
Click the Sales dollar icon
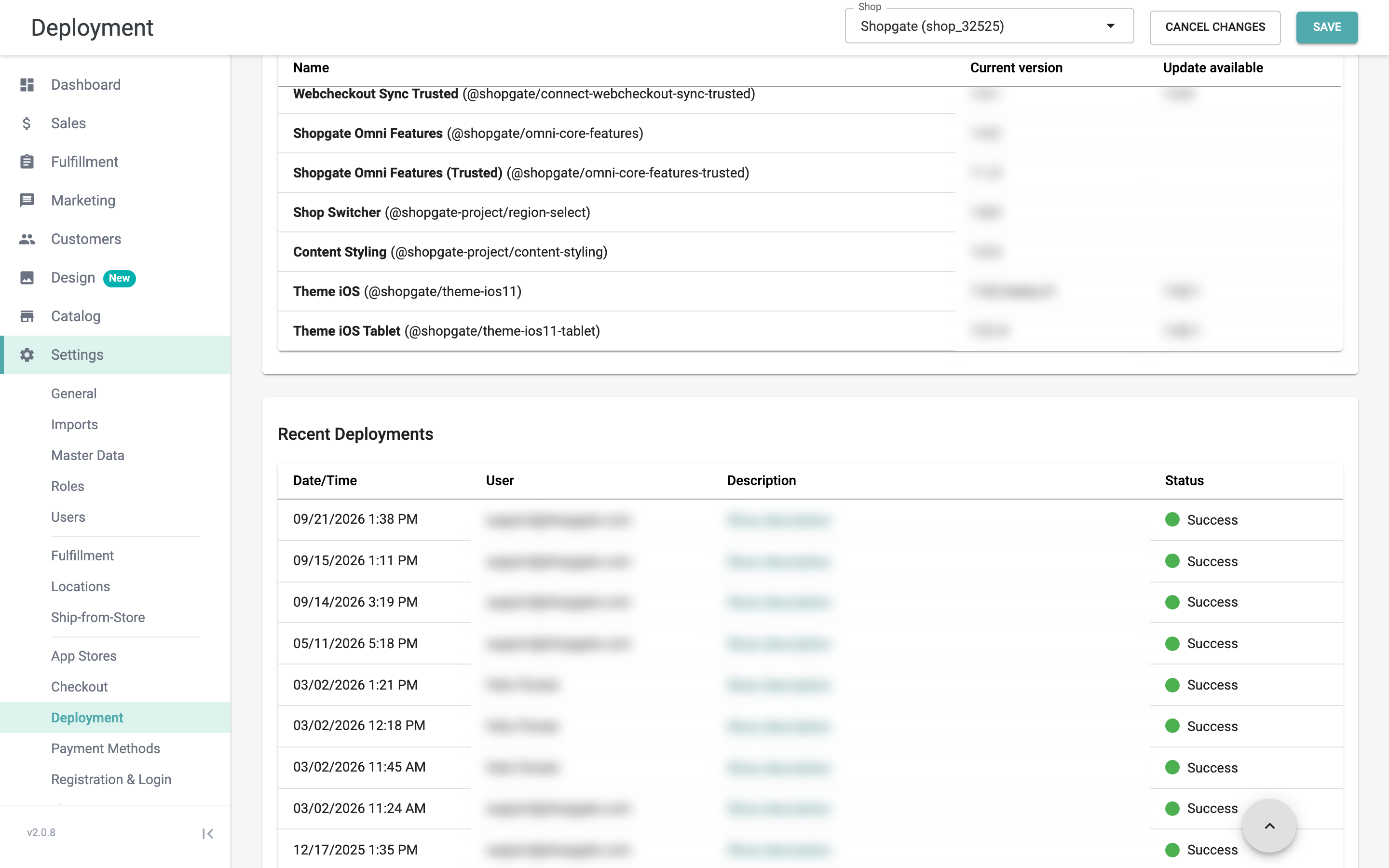coord(27,123)
